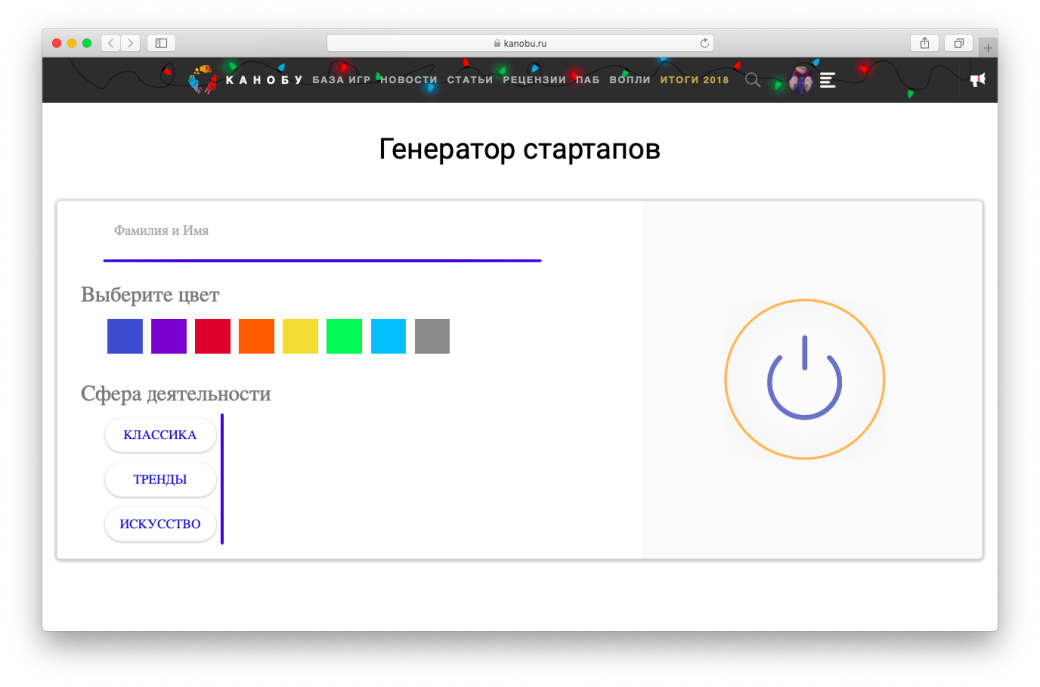Screen dimensions: 1040x687
Task: Reload page with refresh icon
Action: [704, 43]
